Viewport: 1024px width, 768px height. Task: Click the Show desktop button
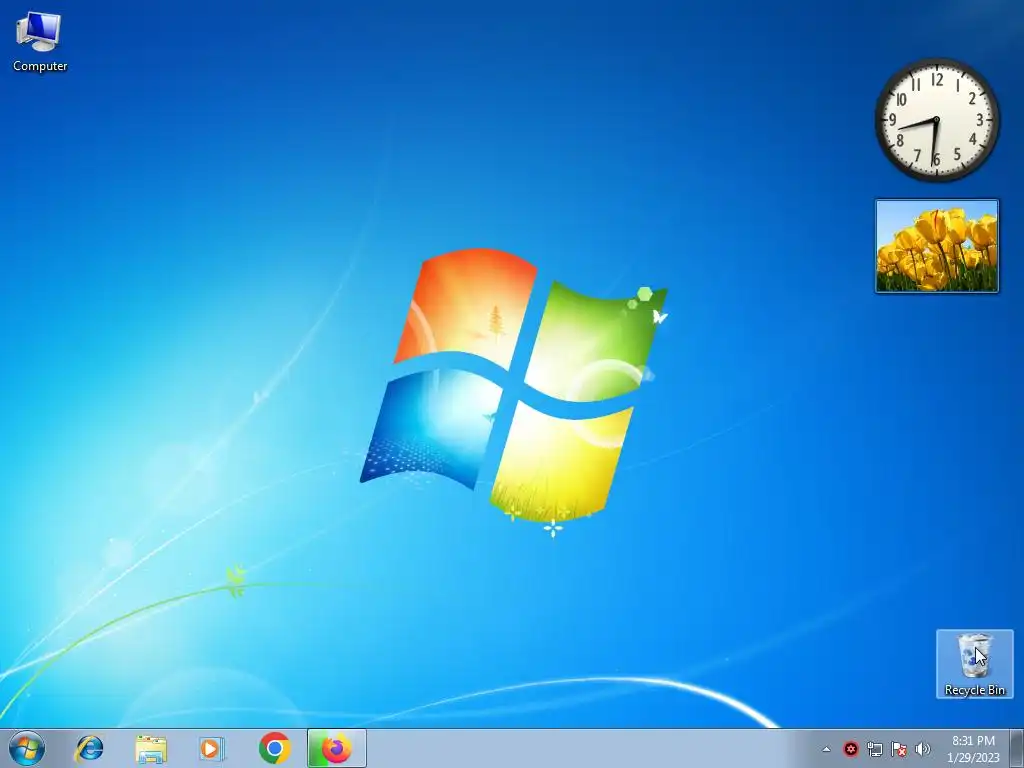(x=1017, y=748)
